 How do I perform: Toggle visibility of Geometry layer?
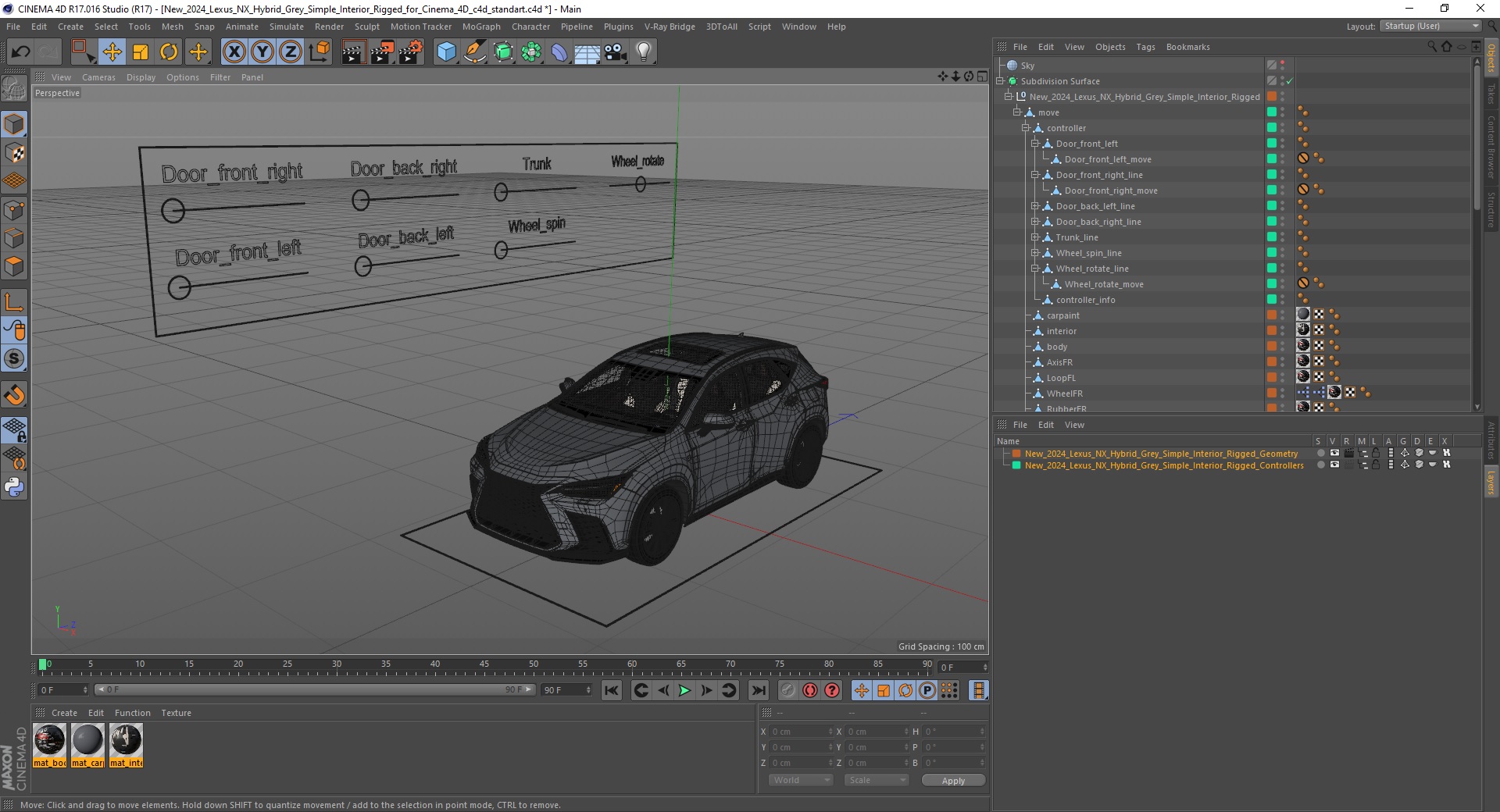(1334, 453)
